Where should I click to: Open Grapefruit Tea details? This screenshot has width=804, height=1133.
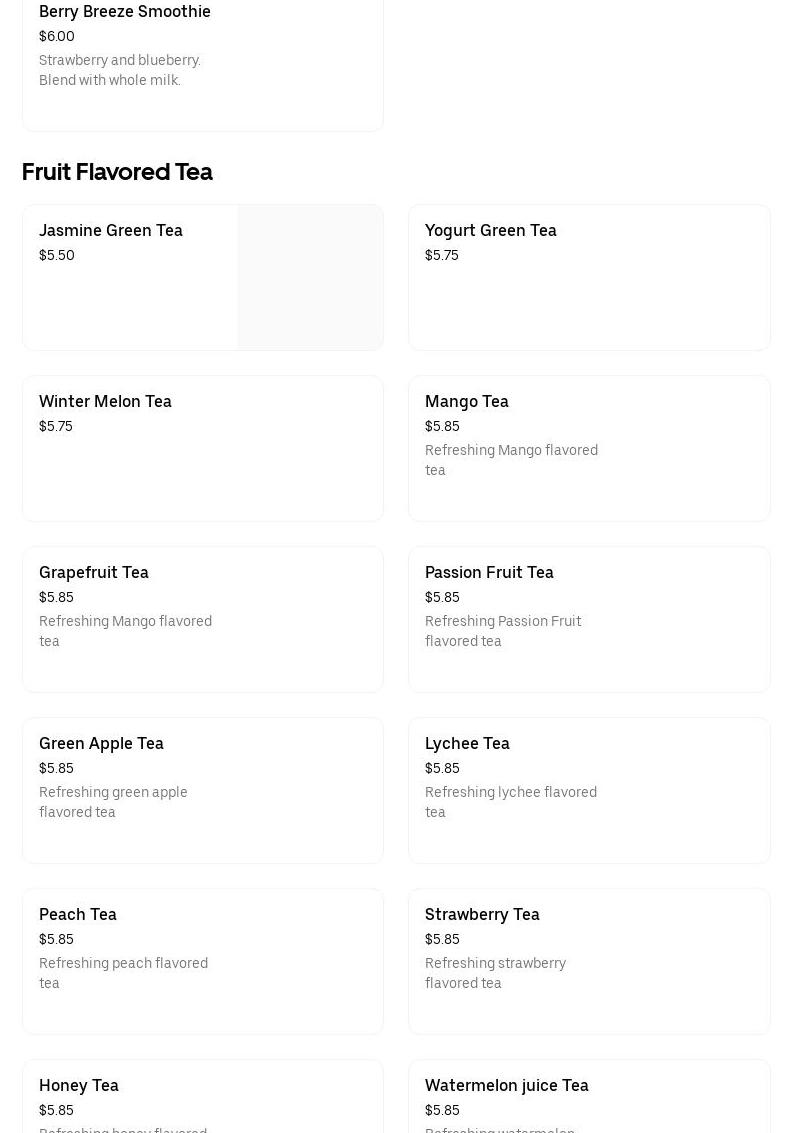202,619
